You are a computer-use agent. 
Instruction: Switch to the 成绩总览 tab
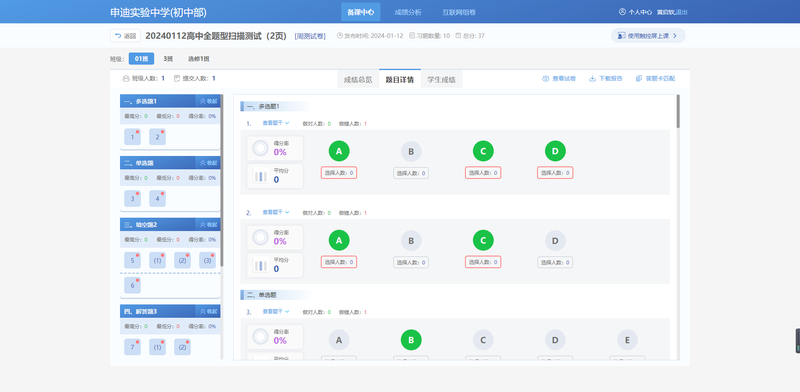click(358, 80)
